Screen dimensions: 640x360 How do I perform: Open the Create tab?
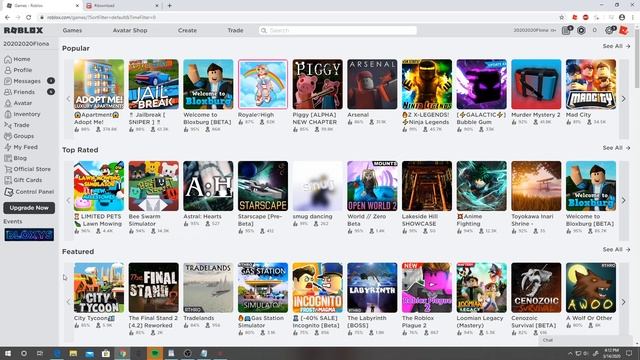pos(187,31)
